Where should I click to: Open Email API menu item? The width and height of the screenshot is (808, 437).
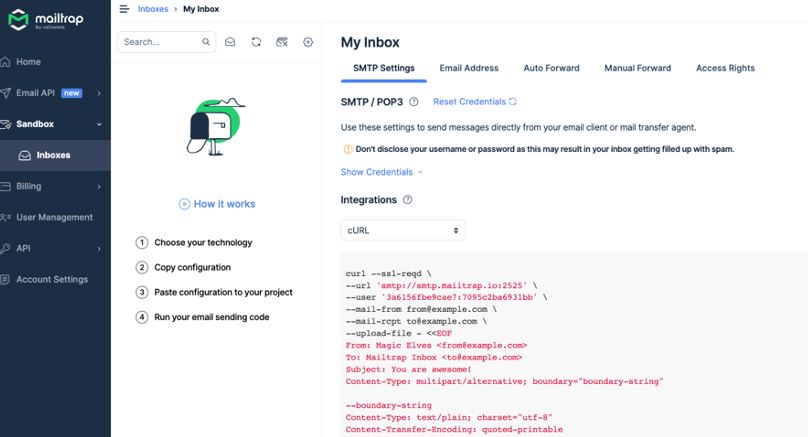[36, 93]
